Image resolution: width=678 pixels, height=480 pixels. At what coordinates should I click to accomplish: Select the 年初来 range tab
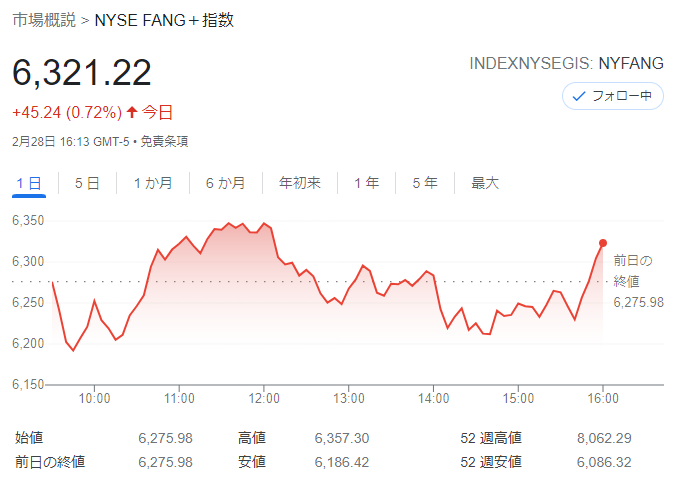pyautogui.click(x=300, y=183)
